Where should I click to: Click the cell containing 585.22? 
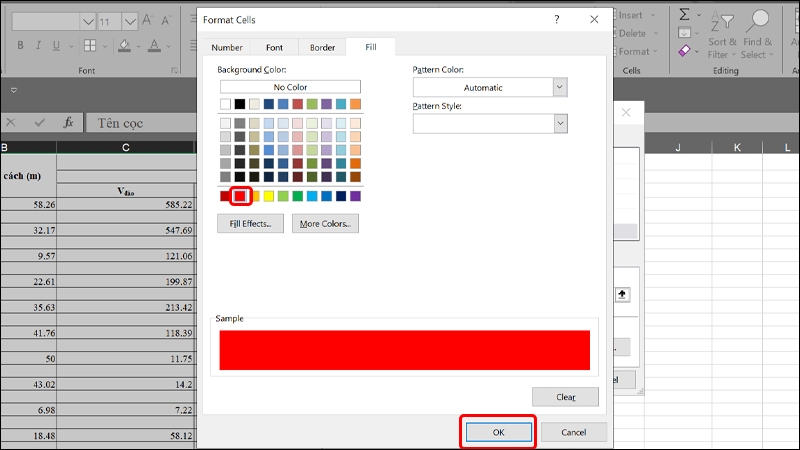pyautogui.click(x=126, y=204)
